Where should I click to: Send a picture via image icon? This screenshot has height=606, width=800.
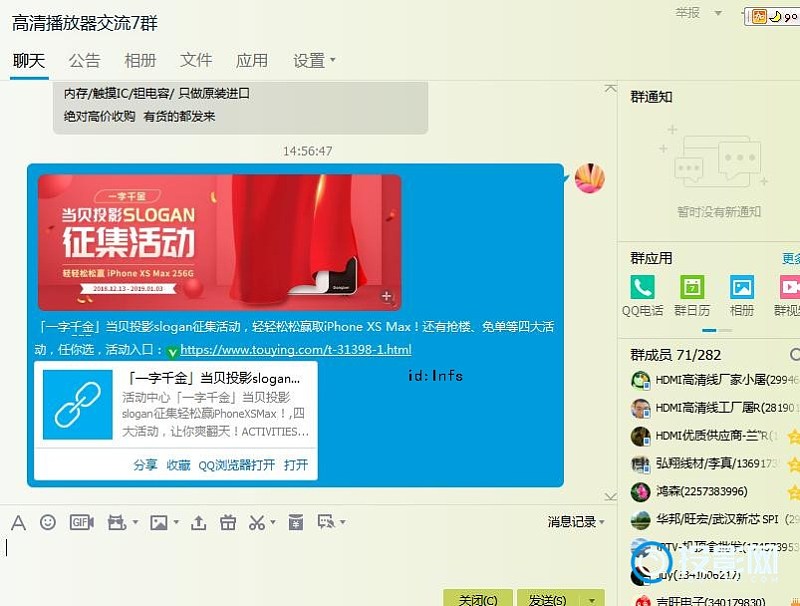159,522
